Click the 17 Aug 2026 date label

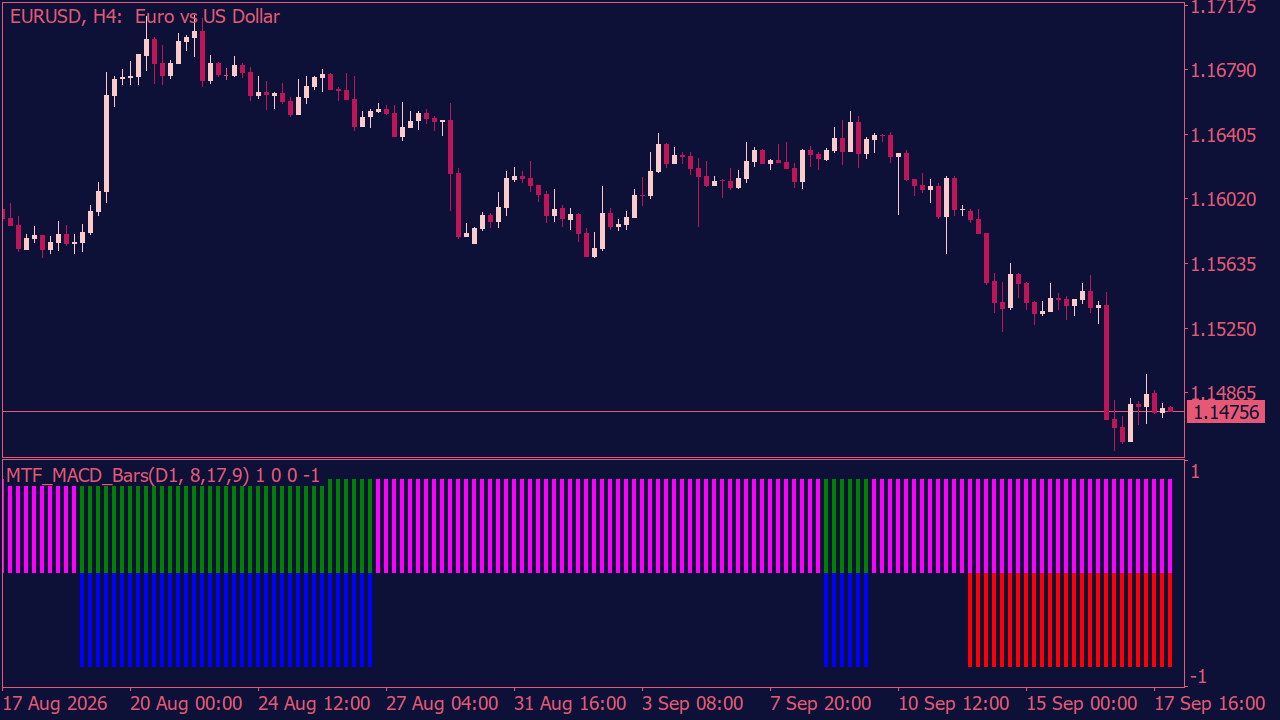click(56, 702)
